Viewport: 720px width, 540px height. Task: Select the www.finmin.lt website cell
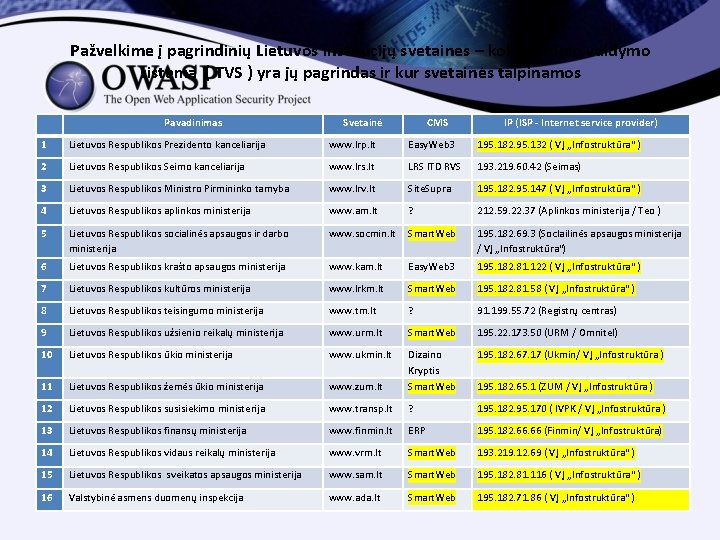coord(361,432)
